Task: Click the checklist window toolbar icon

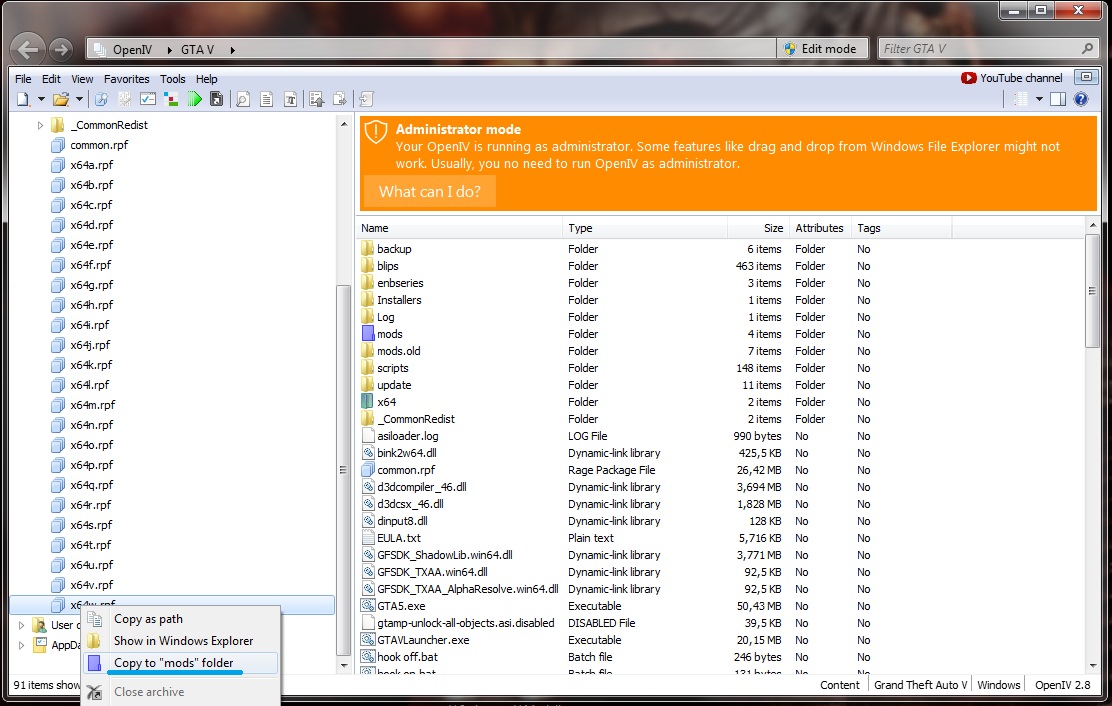Action: click(x=148, y=99)
